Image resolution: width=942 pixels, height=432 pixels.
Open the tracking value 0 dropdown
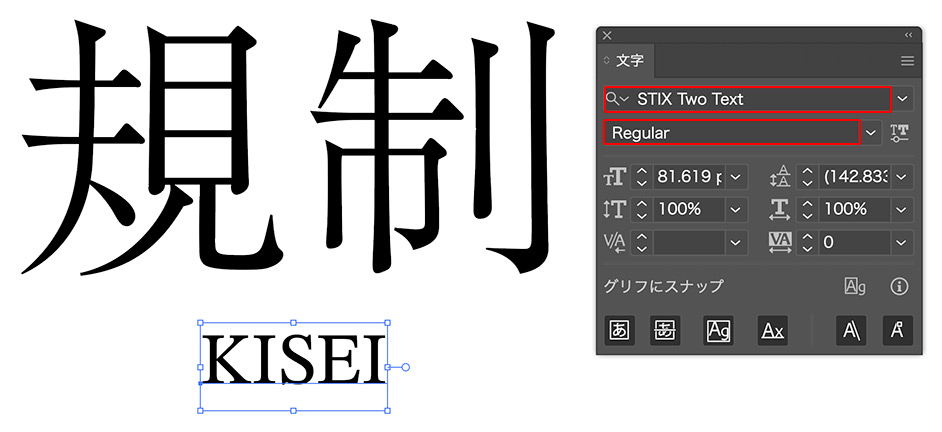point(903,242)
